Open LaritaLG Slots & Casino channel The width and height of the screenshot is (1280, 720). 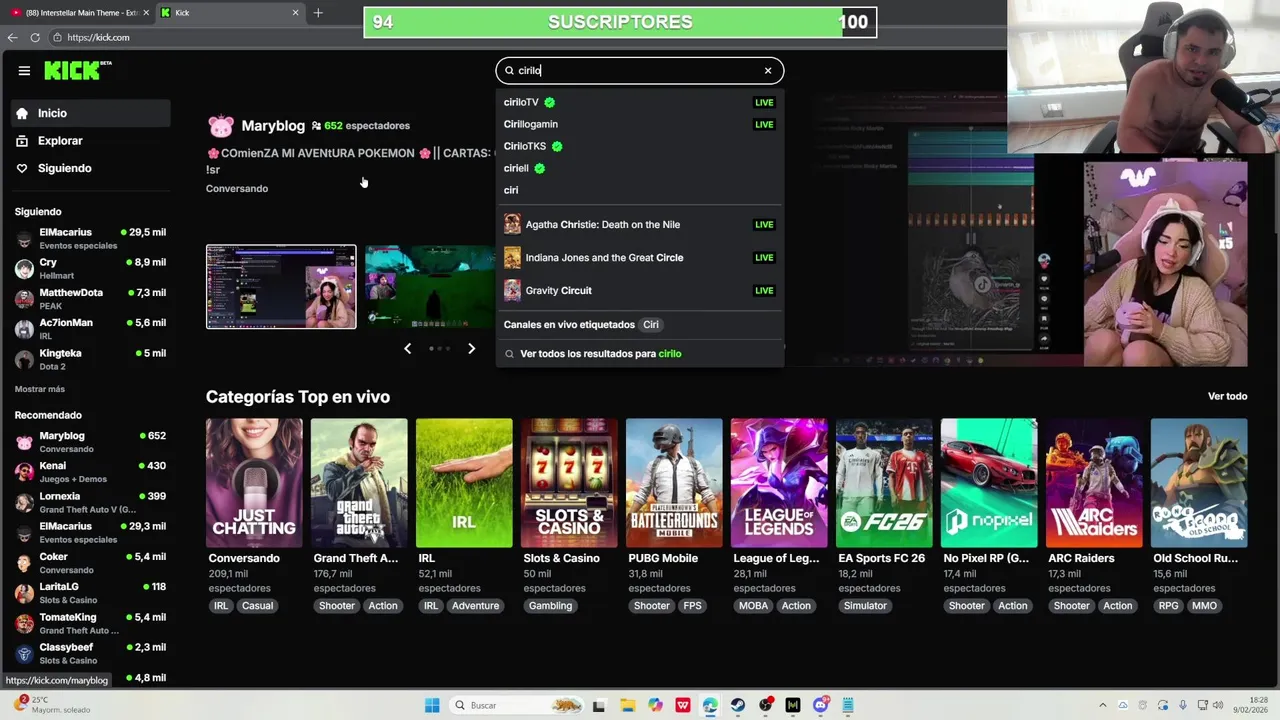[90, 593]
